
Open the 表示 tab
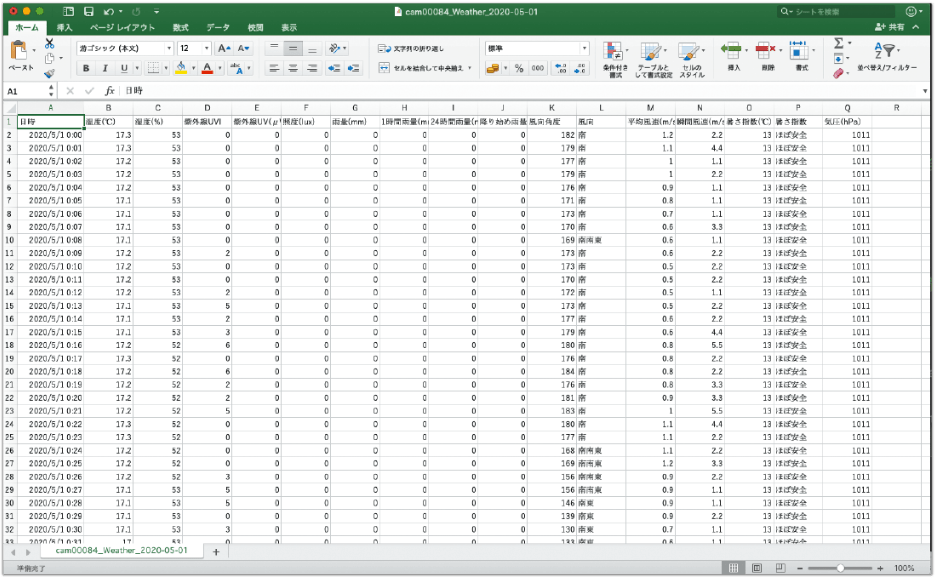click(290, 27)
